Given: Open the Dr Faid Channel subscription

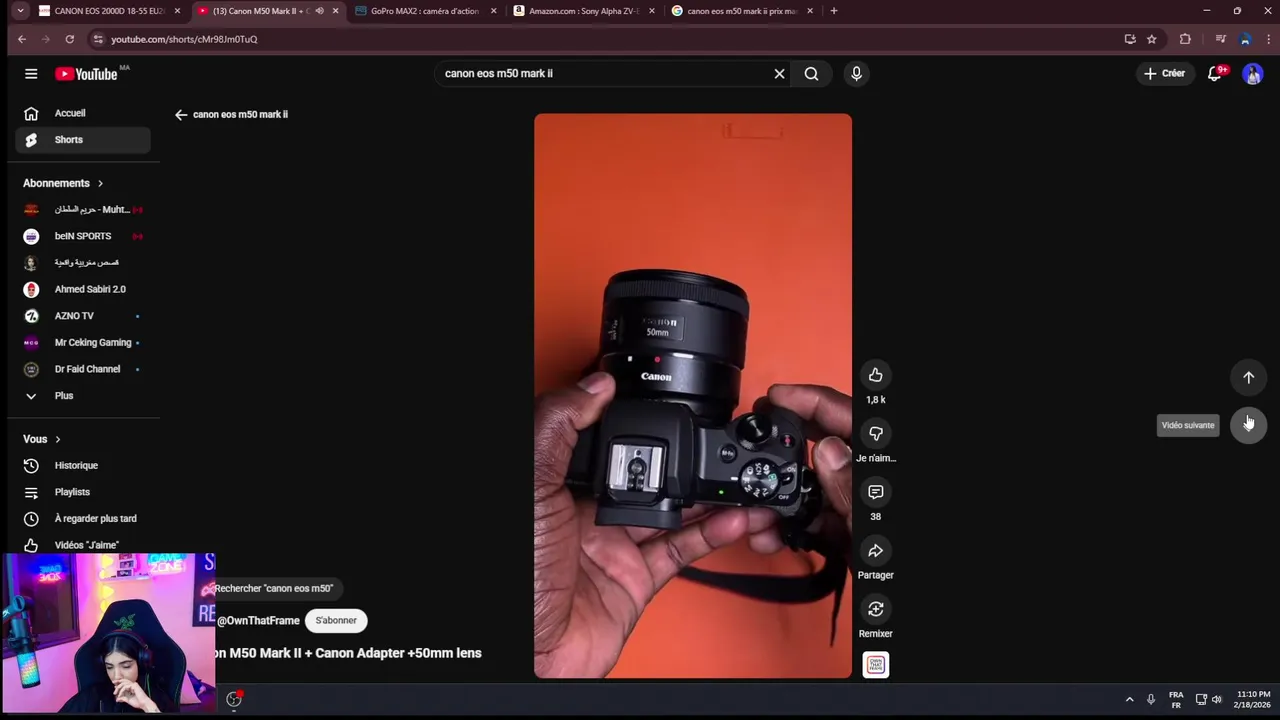Looking at the screenshot, I should 83,369.
